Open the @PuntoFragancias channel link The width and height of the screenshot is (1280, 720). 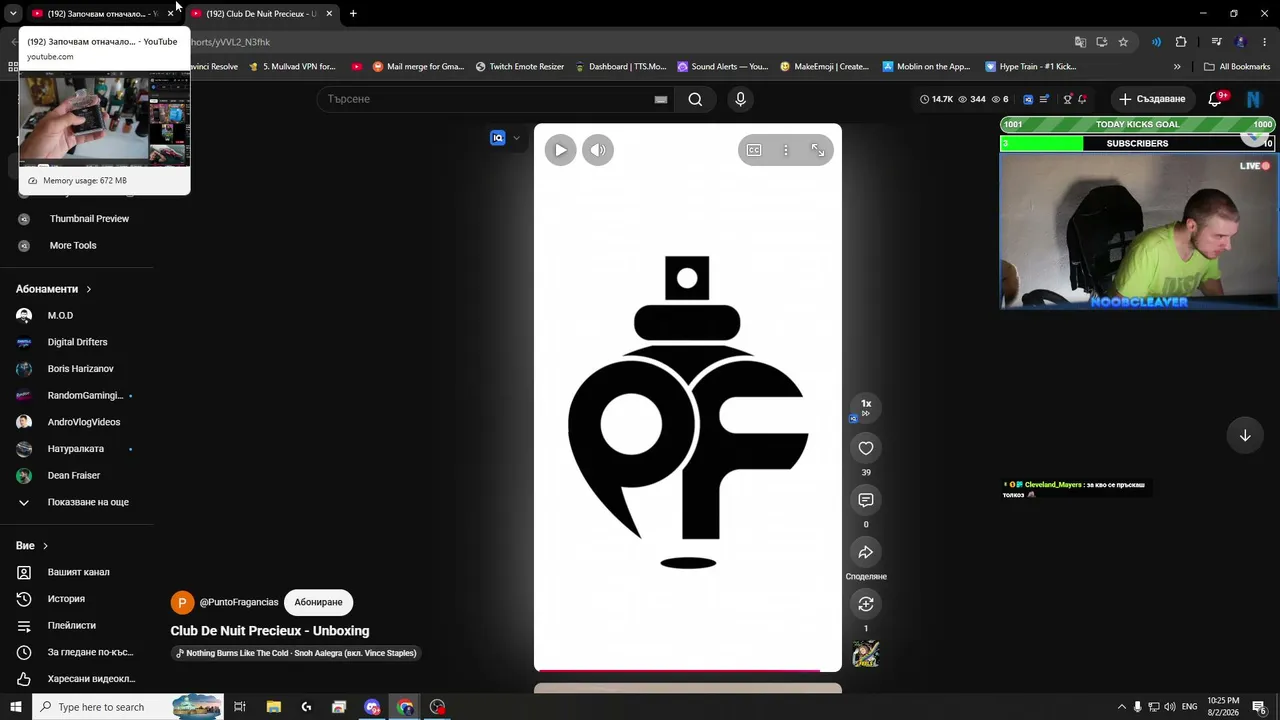[x=239, y=602]
